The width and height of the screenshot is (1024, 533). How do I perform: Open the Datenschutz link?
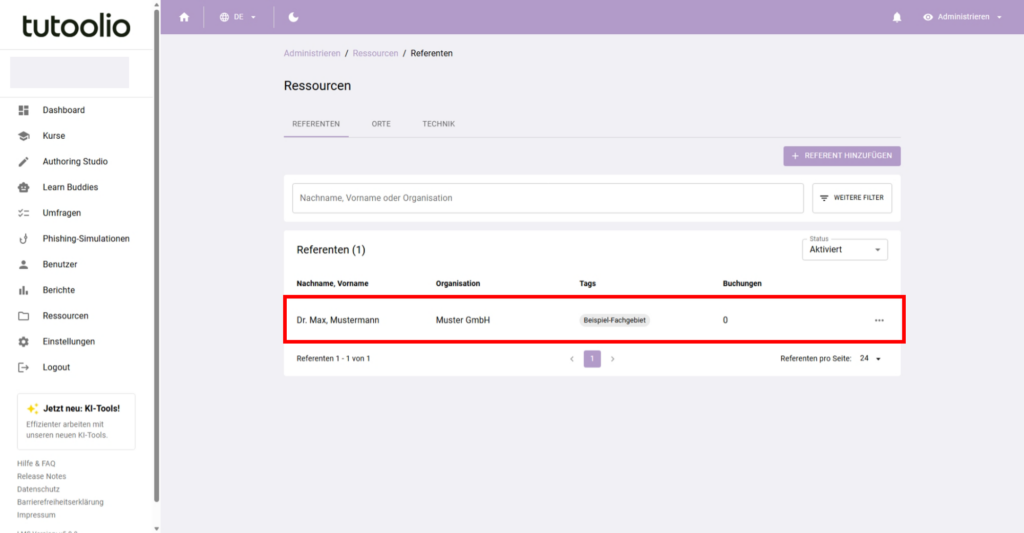38,489
